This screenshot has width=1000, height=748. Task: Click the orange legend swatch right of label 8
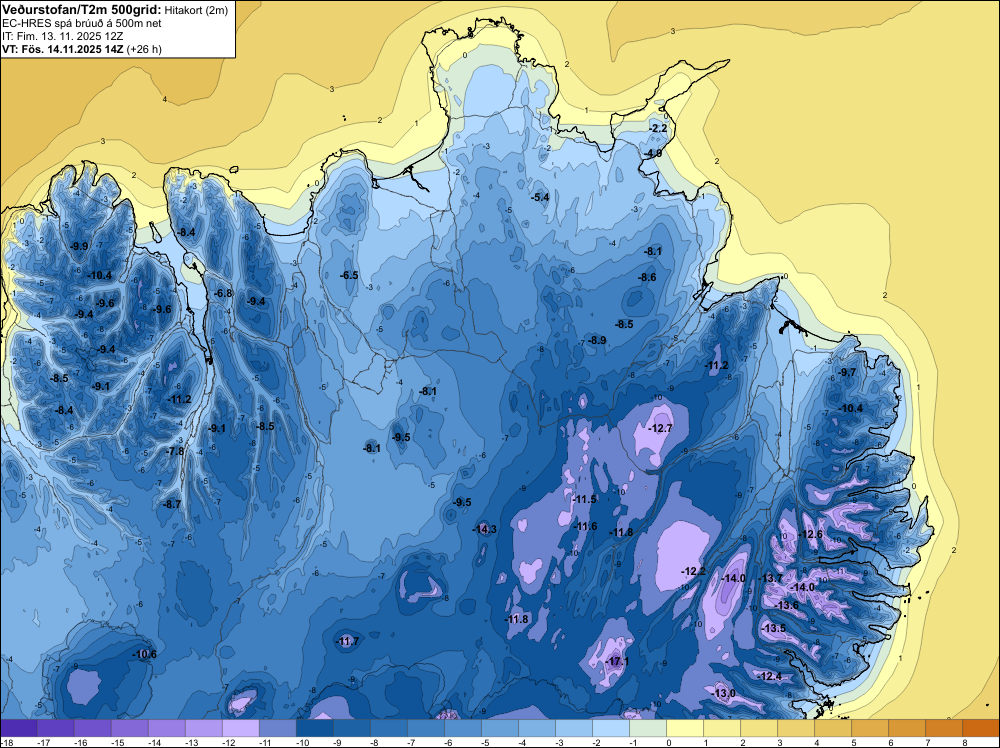pos(981,728)
